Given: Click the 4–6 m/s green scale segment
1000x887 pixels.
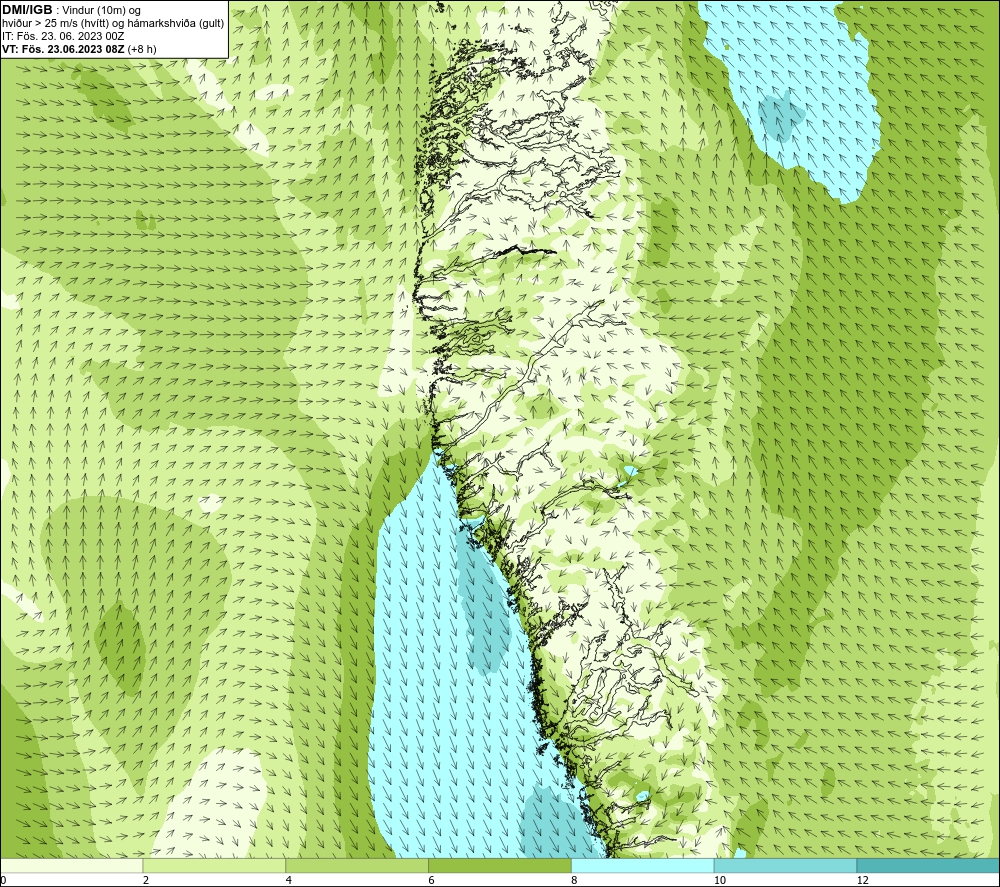Looking at the screenshot, I should pos(357,865).
